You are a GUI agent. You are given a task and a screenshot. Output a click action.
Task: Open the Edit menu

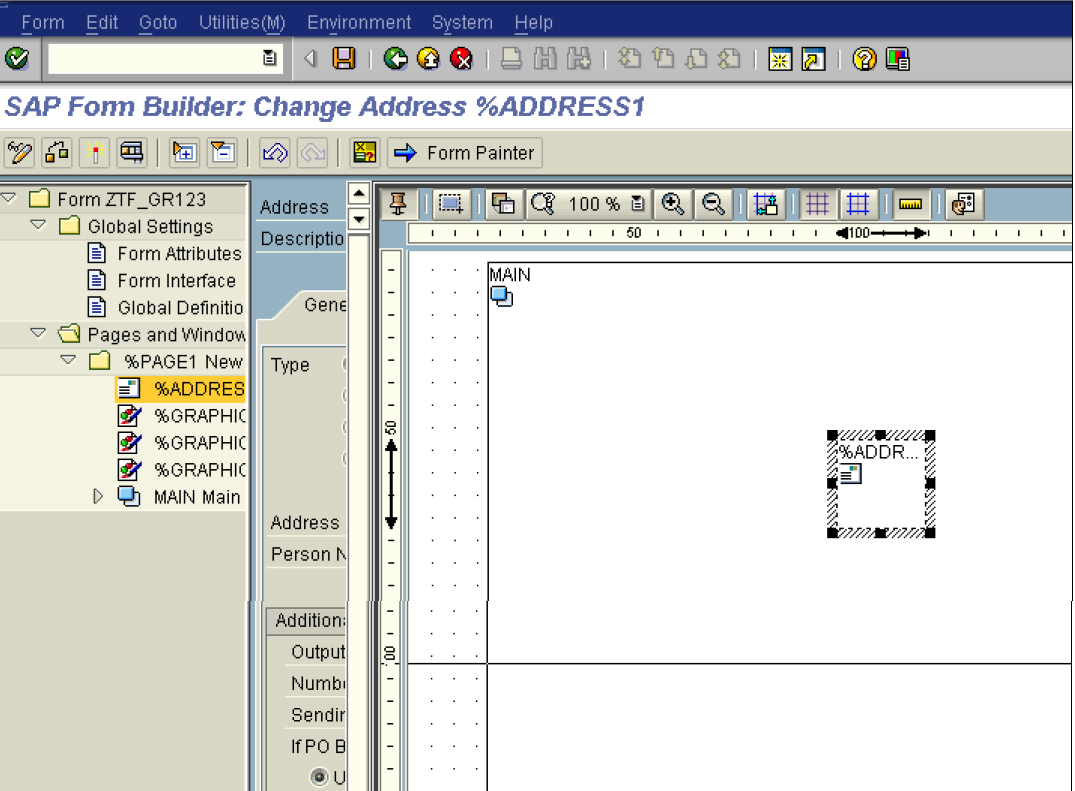102,23
